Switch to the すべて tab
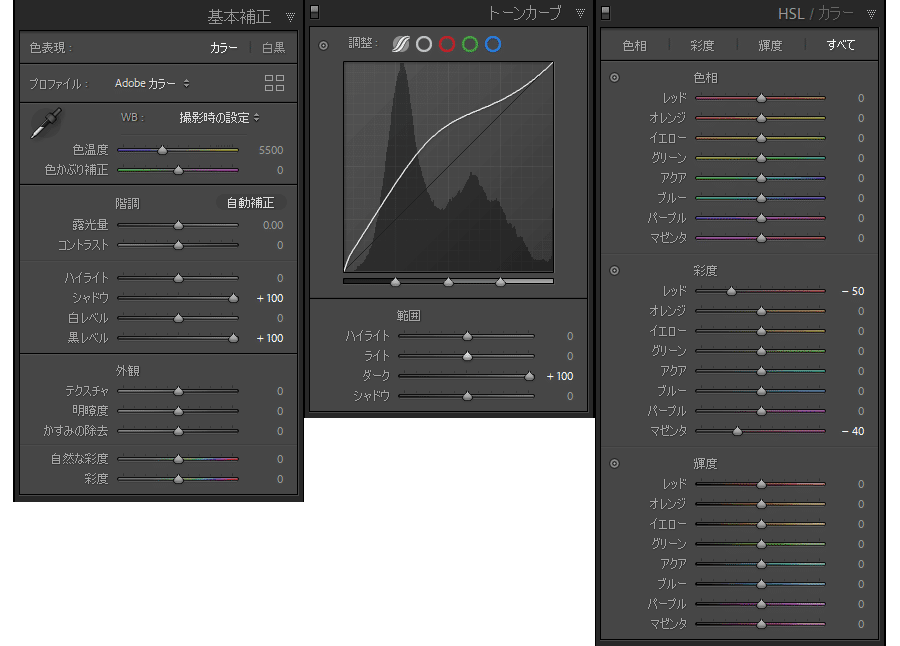Viewport: 900px width, 646px height. tap(841, 45)
